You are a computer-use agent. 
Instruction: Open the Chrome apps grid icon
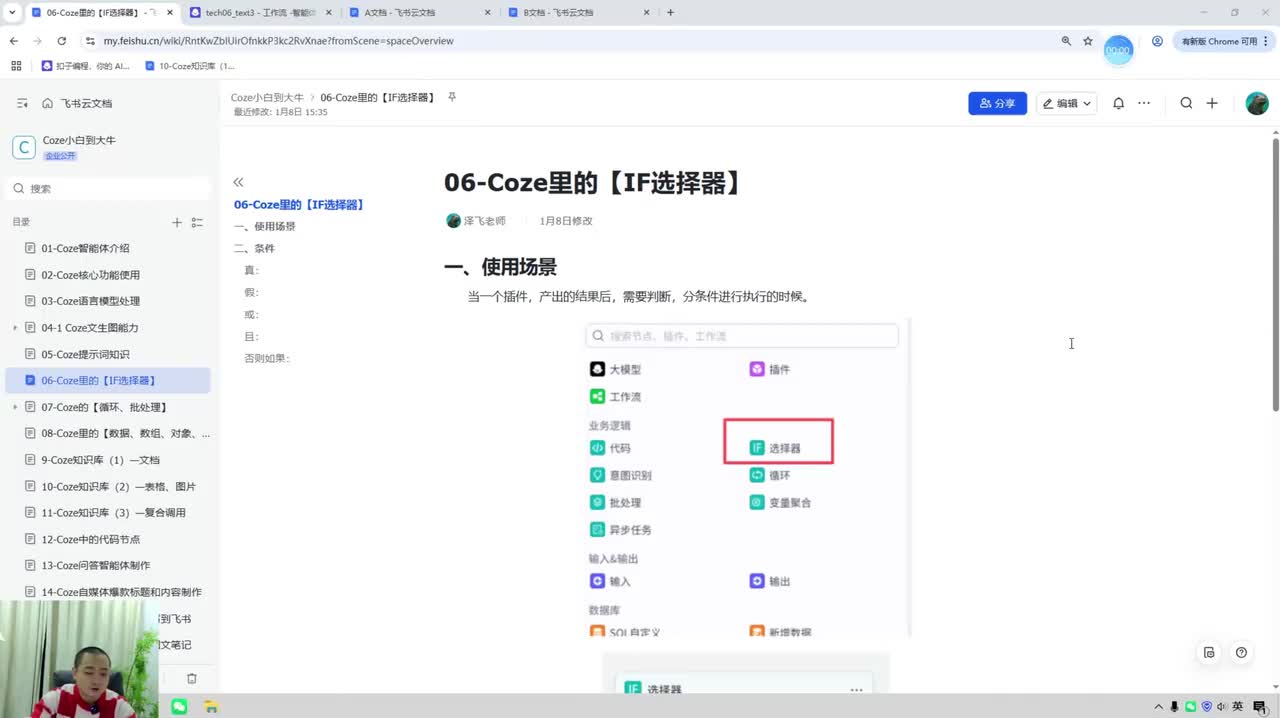(x=16, y=66)
